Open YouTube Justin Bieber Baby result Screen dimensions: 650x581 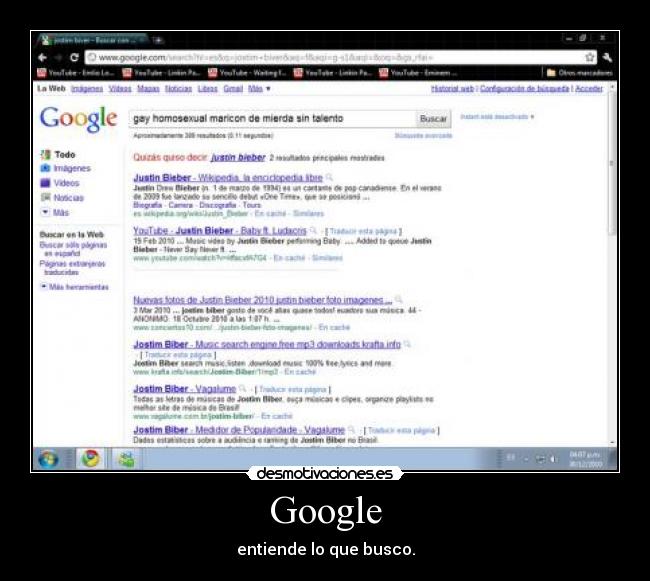[220, 231]
